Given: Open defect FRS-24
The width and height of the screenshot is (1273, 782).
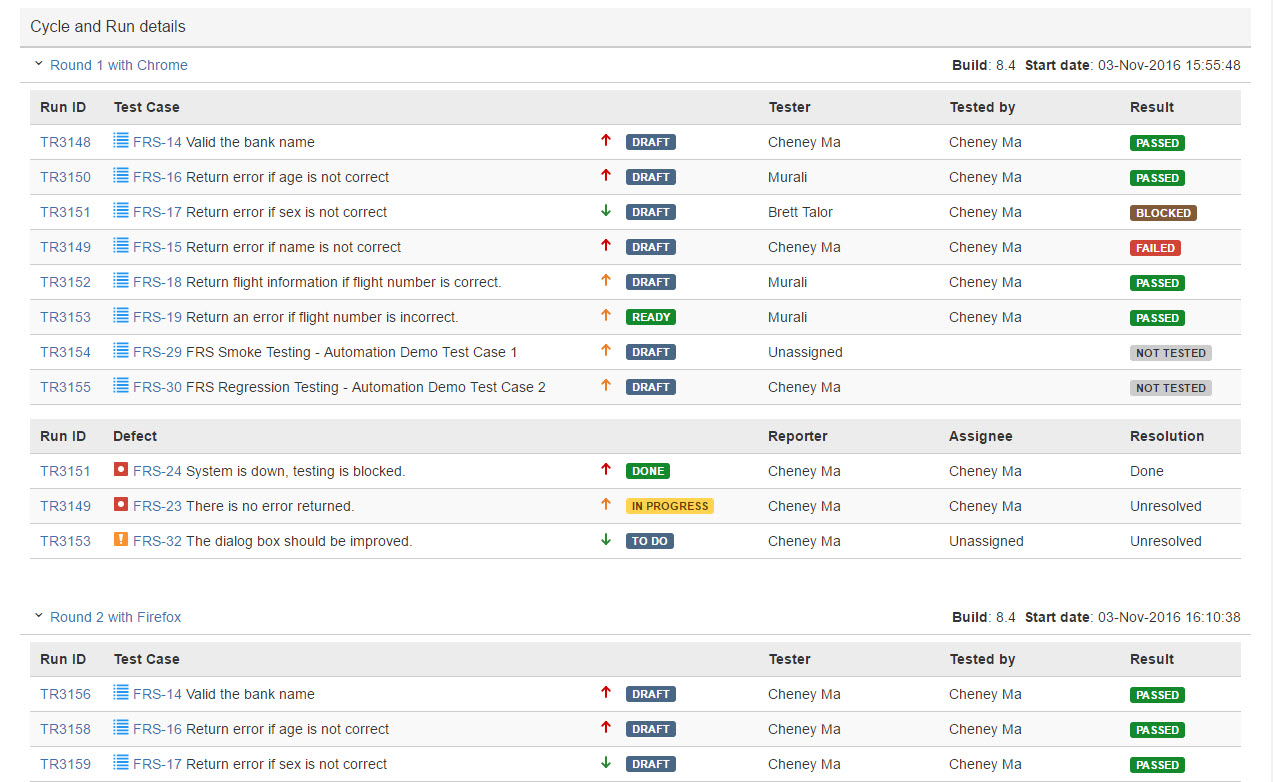Looking at the screenshot, I should pyautogui.click(x=157, y=471).
